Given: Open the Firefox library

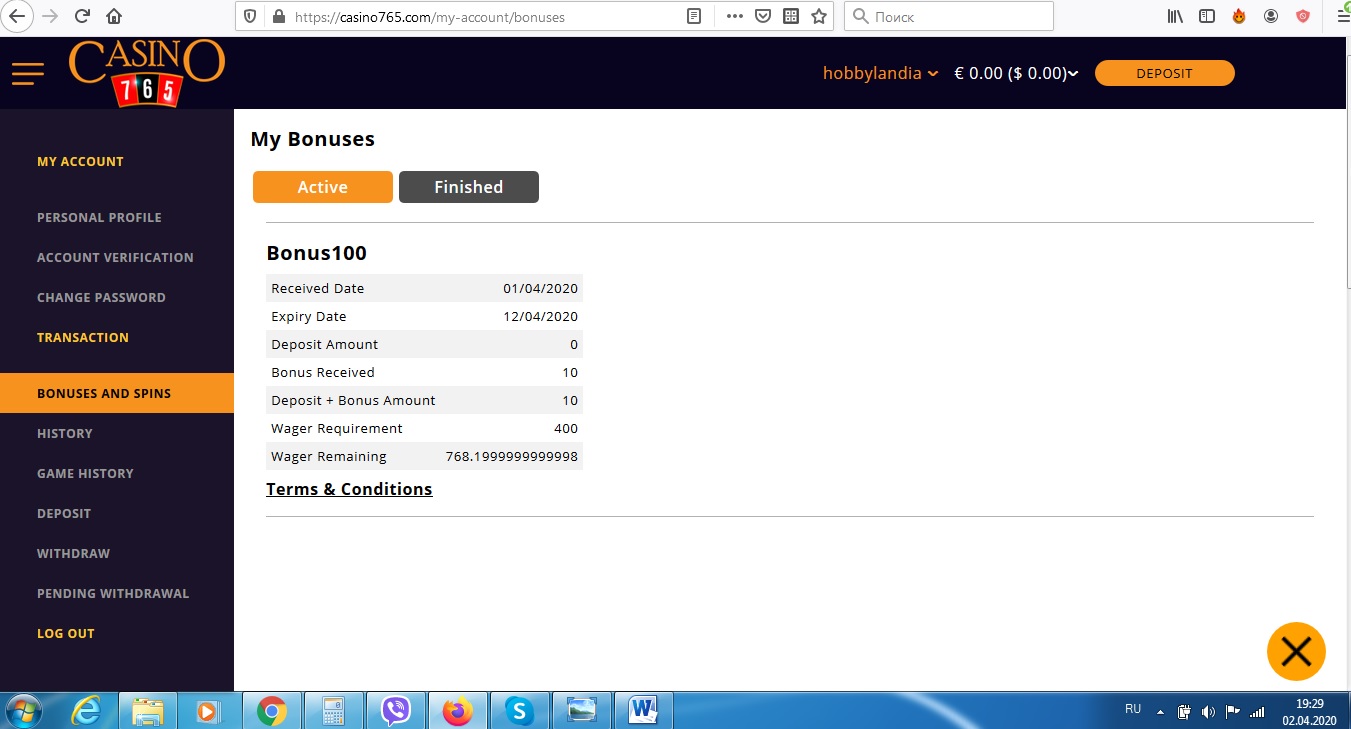Looking at the screenshot, I should [1176, 16].
